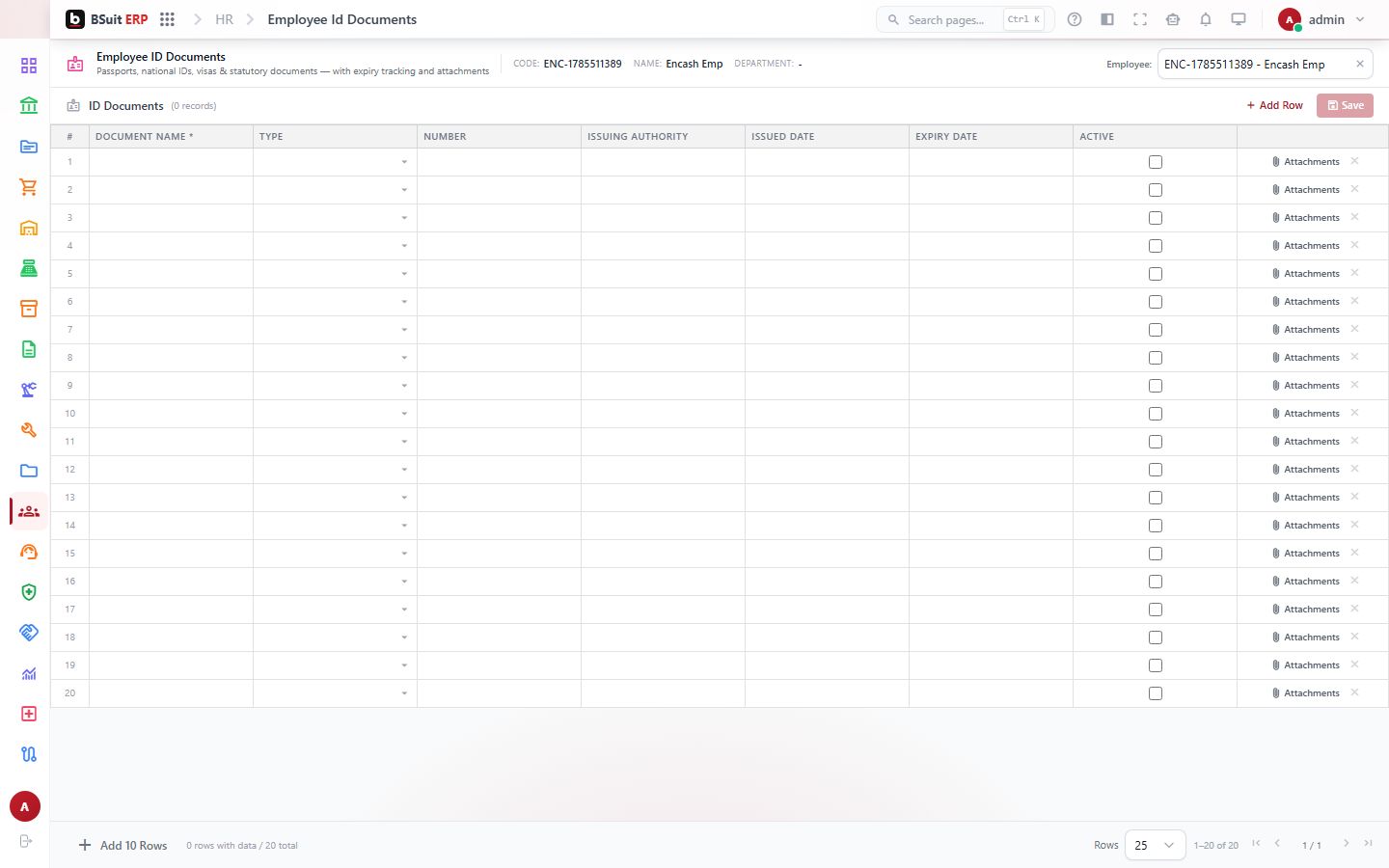
Task: Open the bank/finance module icon in sidebar
Action: click(29, 106)
